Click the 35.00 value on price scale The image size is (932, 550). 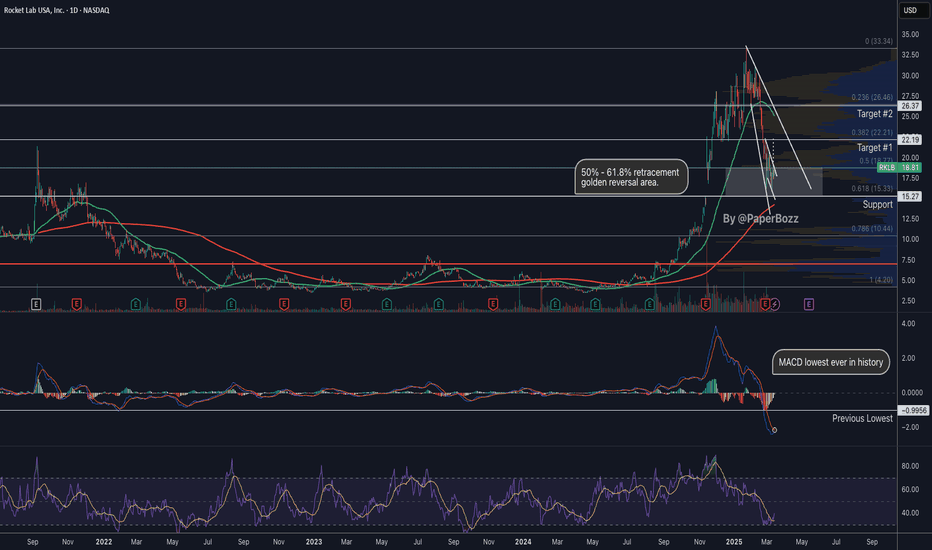click(910, 34)
